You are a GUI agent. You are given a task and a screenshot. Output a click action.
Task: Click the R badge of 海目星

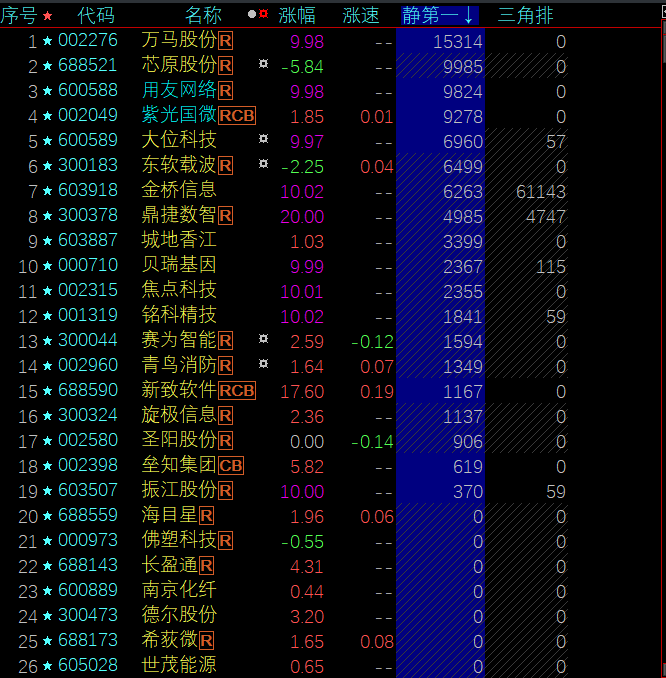pyautogui.click(x=206, y=516)
